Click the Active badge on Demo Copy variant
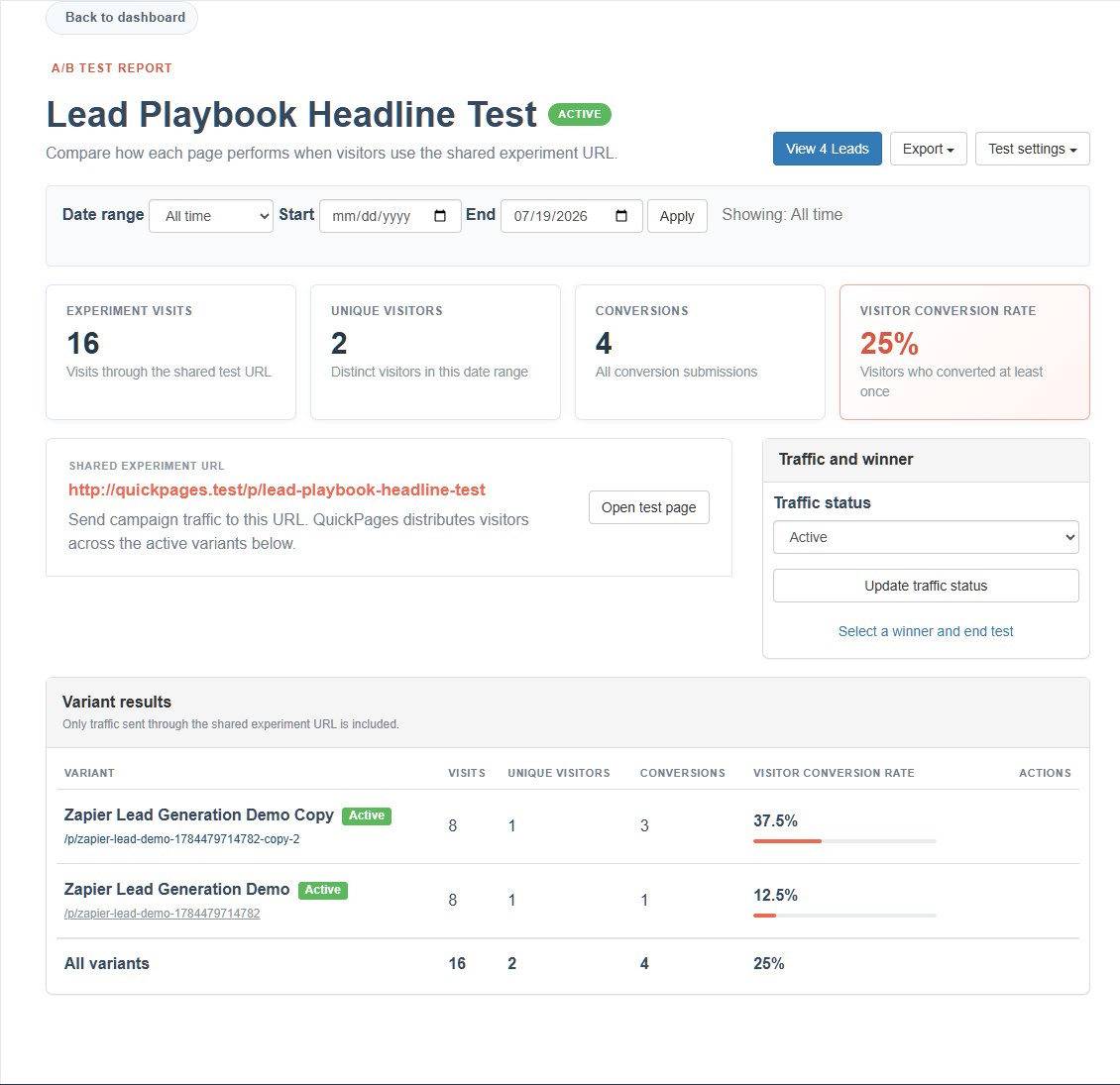 (367, 815)
